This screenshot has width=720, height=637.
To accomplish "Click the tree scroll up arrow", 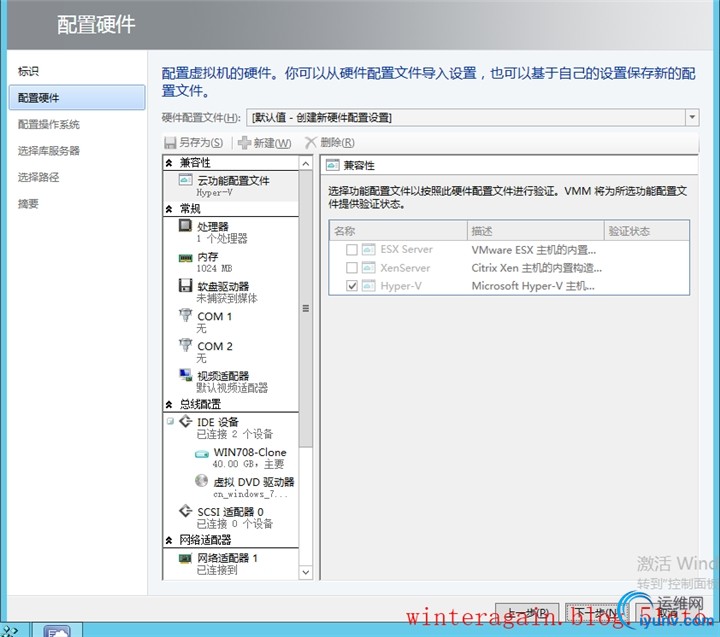I will point(306,163).
